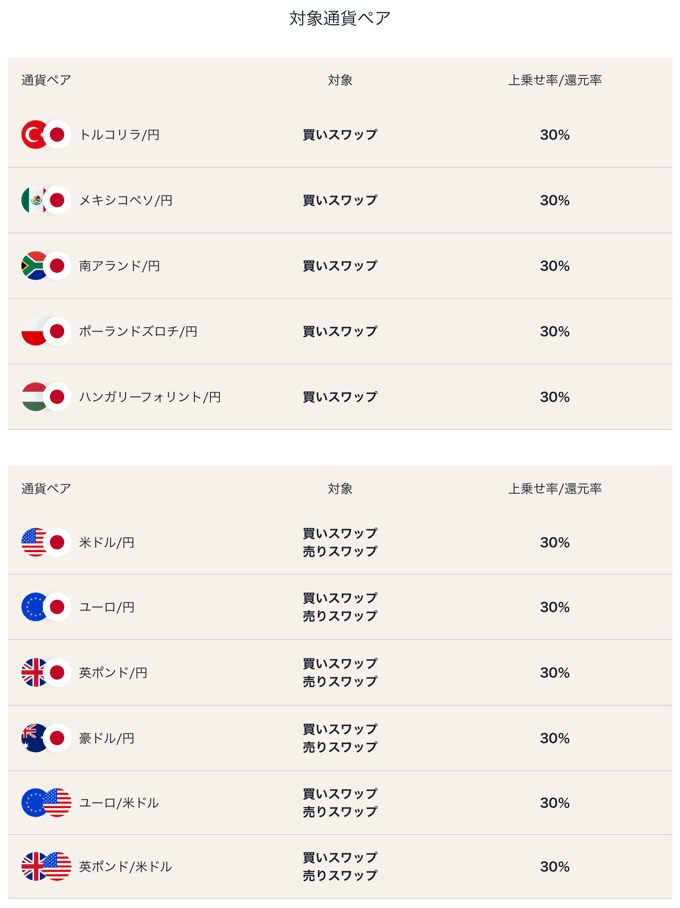Click the Australian dollar/yen flag icon
The height and width of the screenshot is (908, 680).
pyautogui.click(x=46, y=738)
